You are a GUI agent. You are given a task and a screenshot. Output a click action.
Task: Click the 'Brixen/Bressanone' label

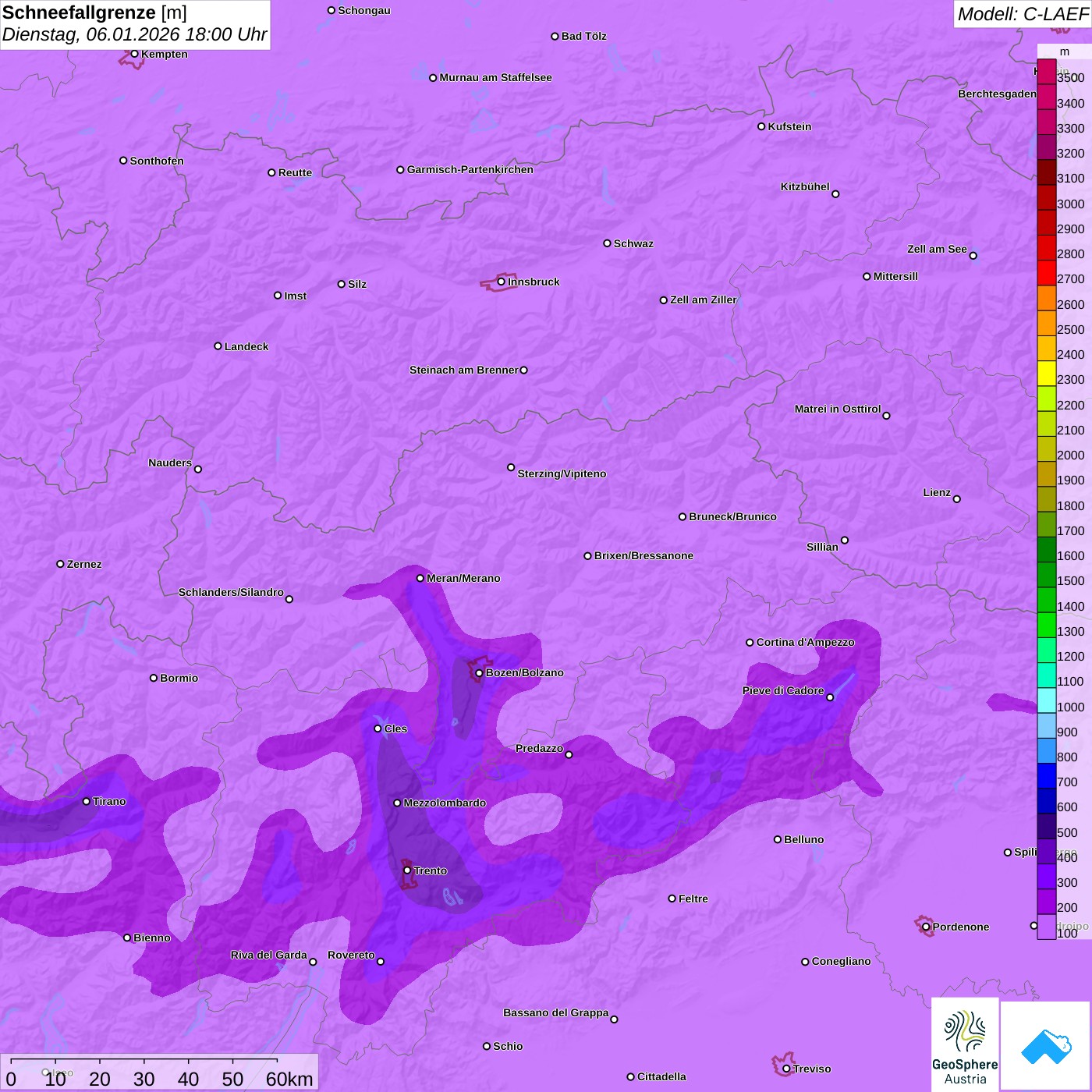pyautogui.click(x=643, y=555)
